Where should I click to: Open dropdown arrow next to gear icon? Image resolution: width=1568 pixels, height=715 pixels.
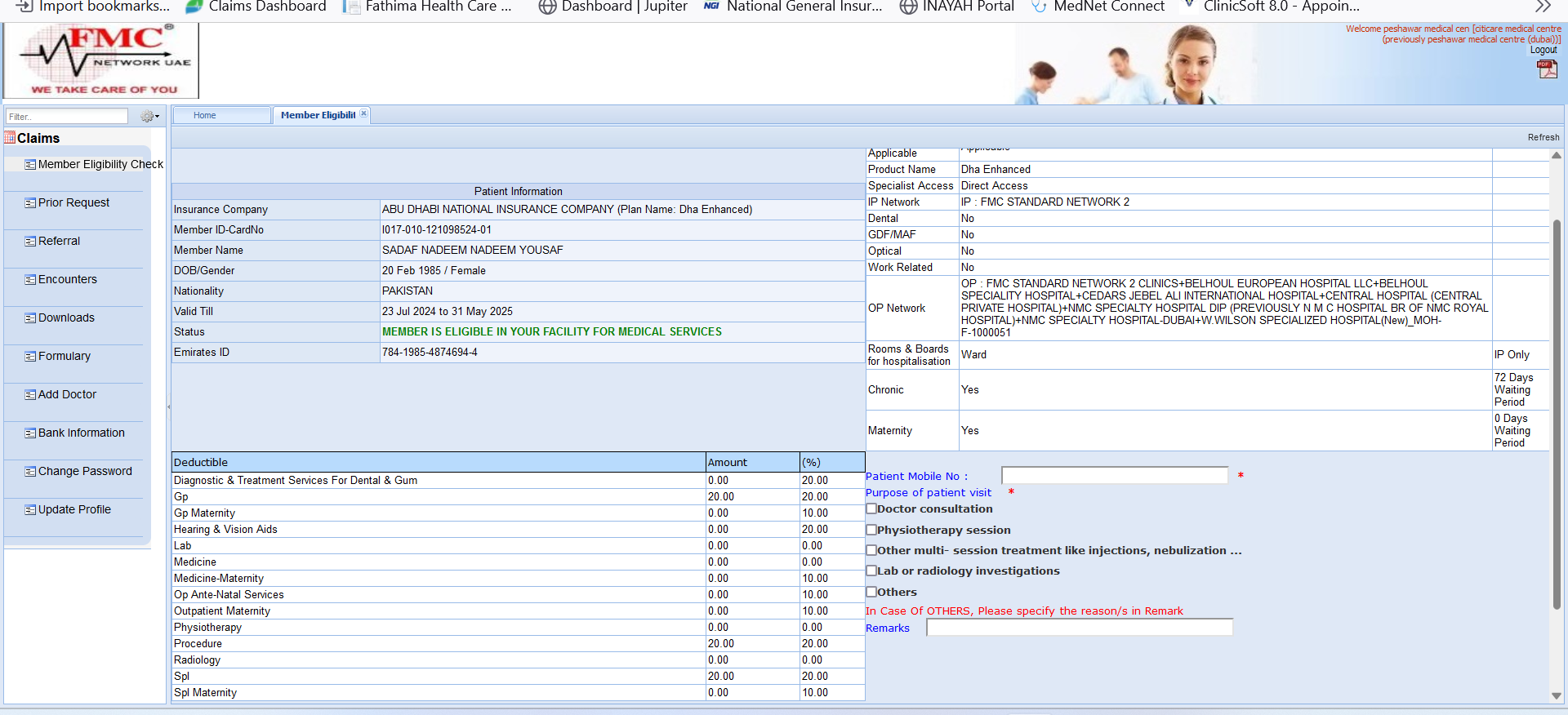click(x=157, y=117)
